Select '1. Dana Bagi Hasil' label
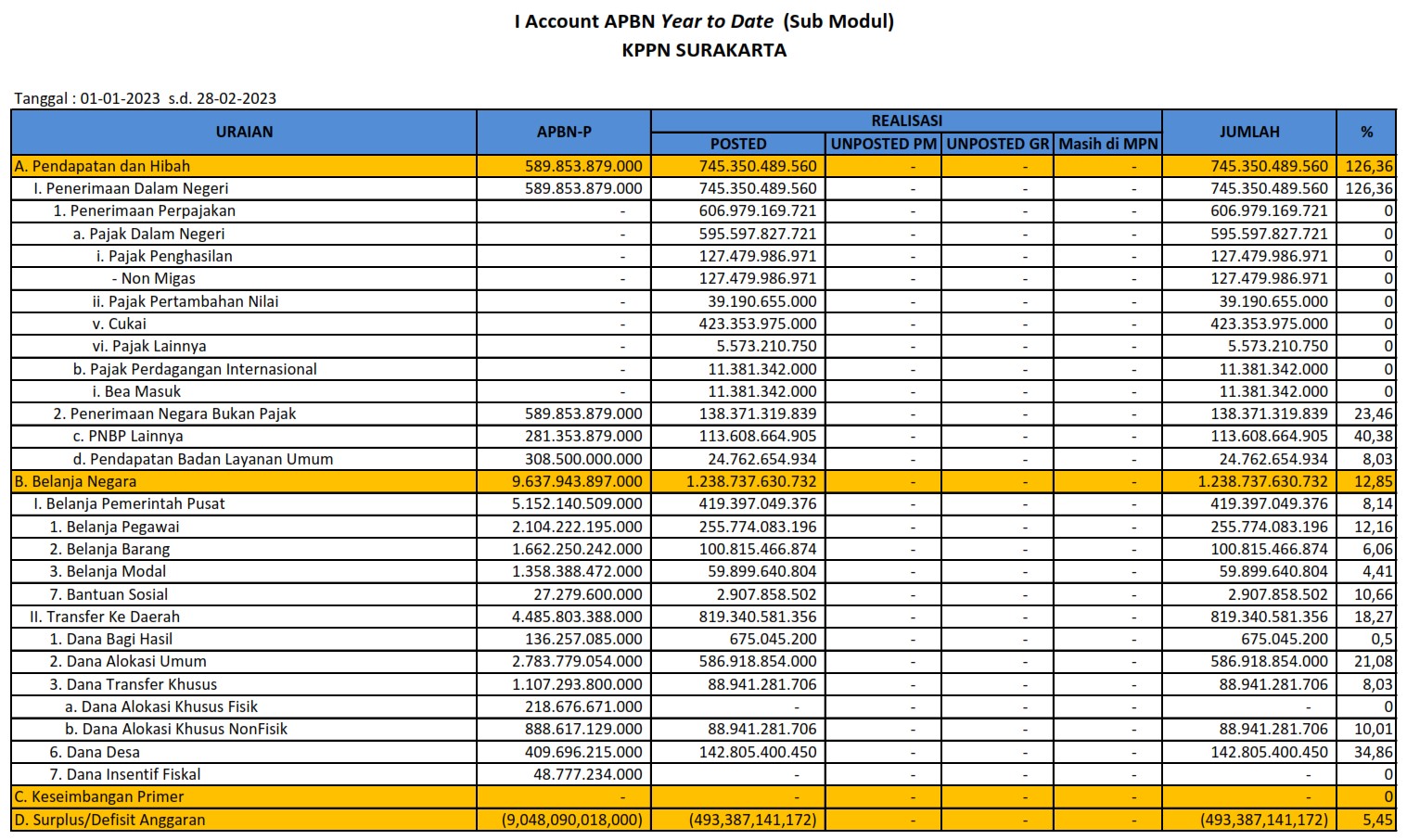 pyautogui.click(x=110, y=639)
